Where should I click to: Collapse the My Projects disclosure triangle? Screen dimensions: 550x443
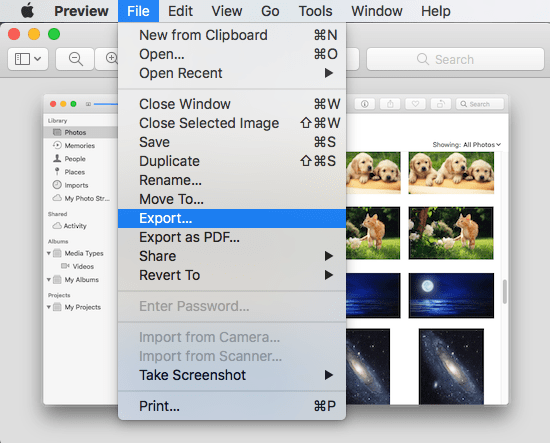tap(49, 307)
